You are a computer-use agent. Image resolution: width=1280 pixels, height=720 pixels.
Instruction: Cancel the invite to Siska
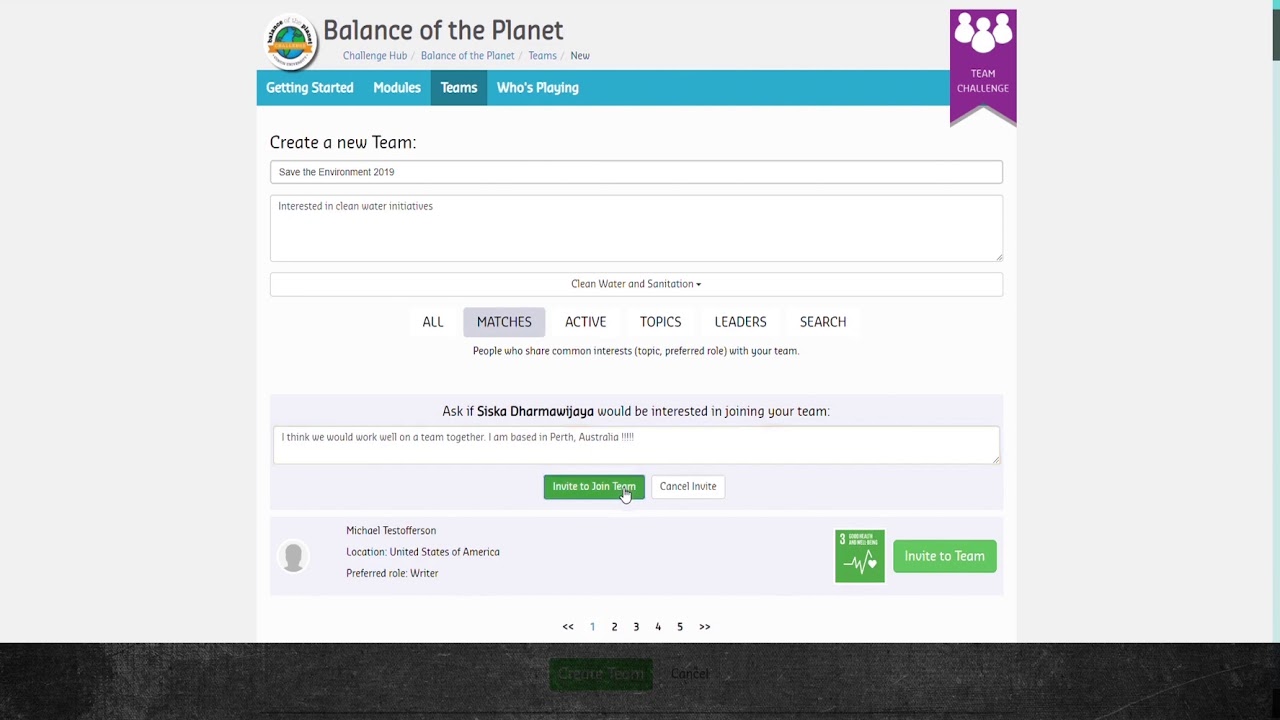click(x=688, y=486)
